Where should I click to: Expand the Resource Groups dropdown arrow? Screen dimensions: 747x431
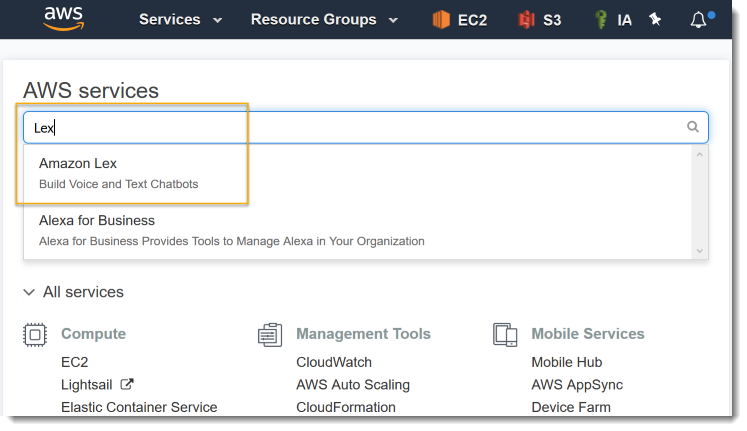pos(393,20)
